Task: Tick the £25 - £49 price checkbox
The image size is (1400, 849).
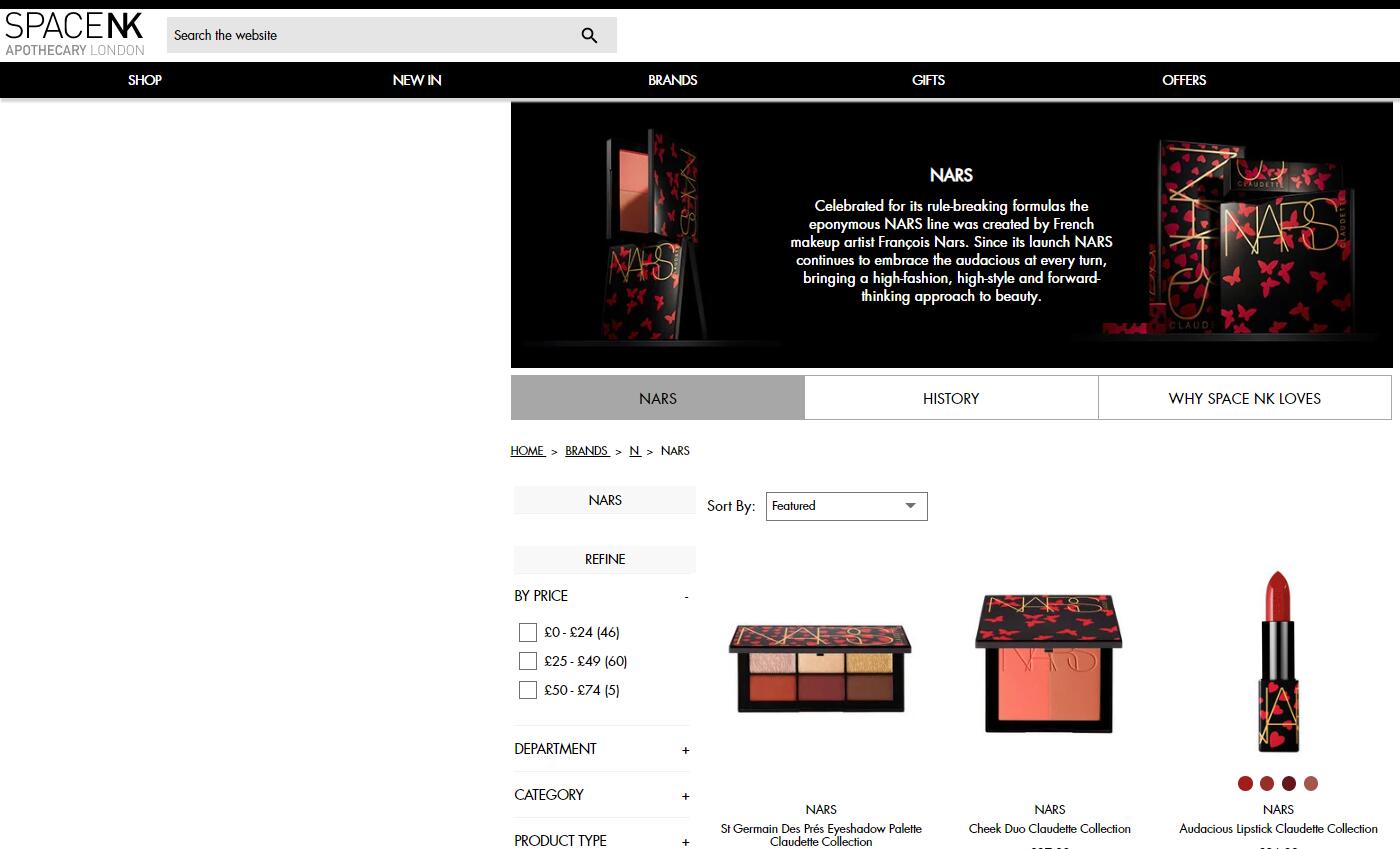Action: tap(528, 661)
